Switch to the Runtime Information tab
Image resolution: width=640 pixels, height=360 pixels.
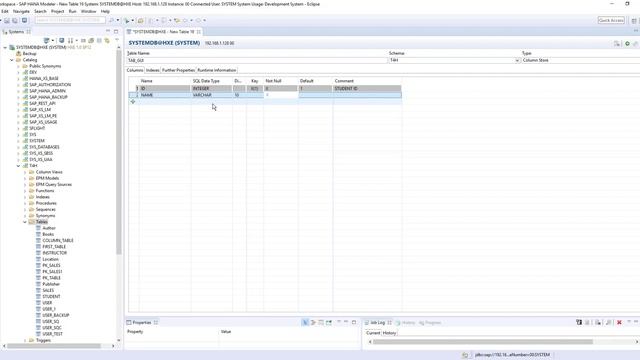[x=217, y=70]
